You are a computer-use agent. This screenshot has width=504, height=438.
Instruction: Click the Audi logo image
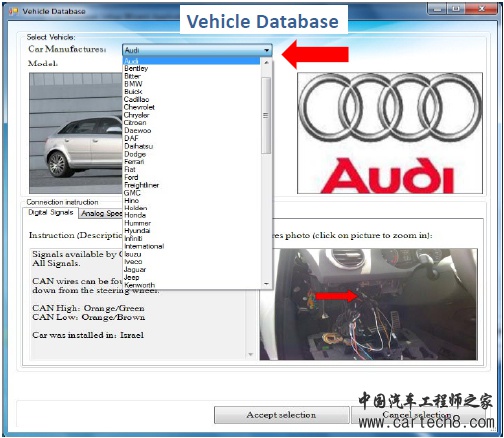390,133
